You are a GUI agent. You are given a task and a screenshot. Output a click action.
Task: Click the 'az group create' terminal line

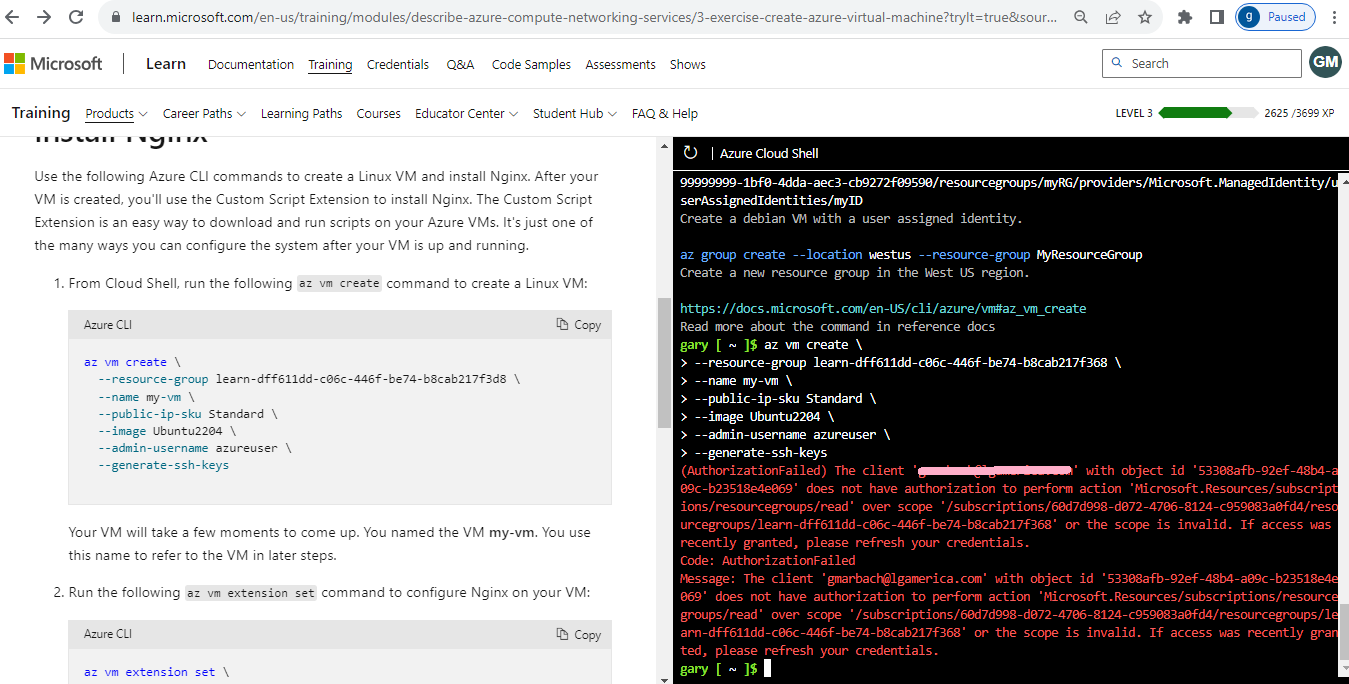click(911, 255)
